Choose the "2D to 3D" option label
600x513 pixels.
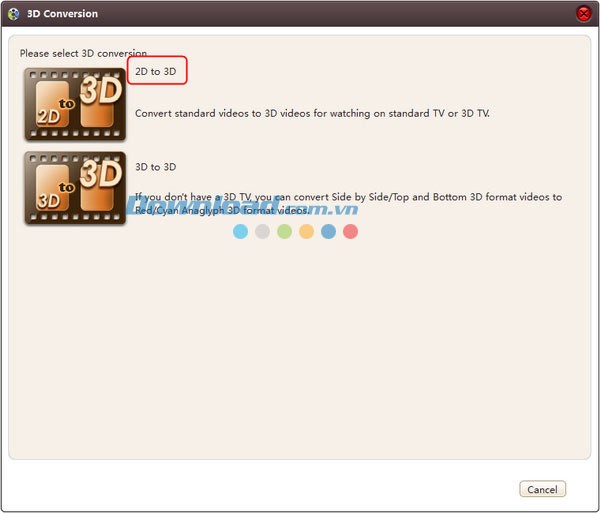pos(156,71)
